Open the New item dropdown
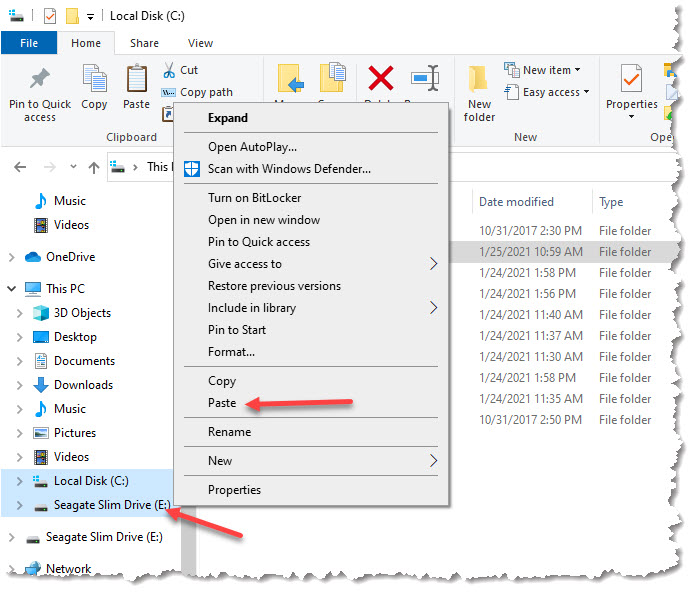The width and height of the screenshot is (696, 596). point(538,70)
